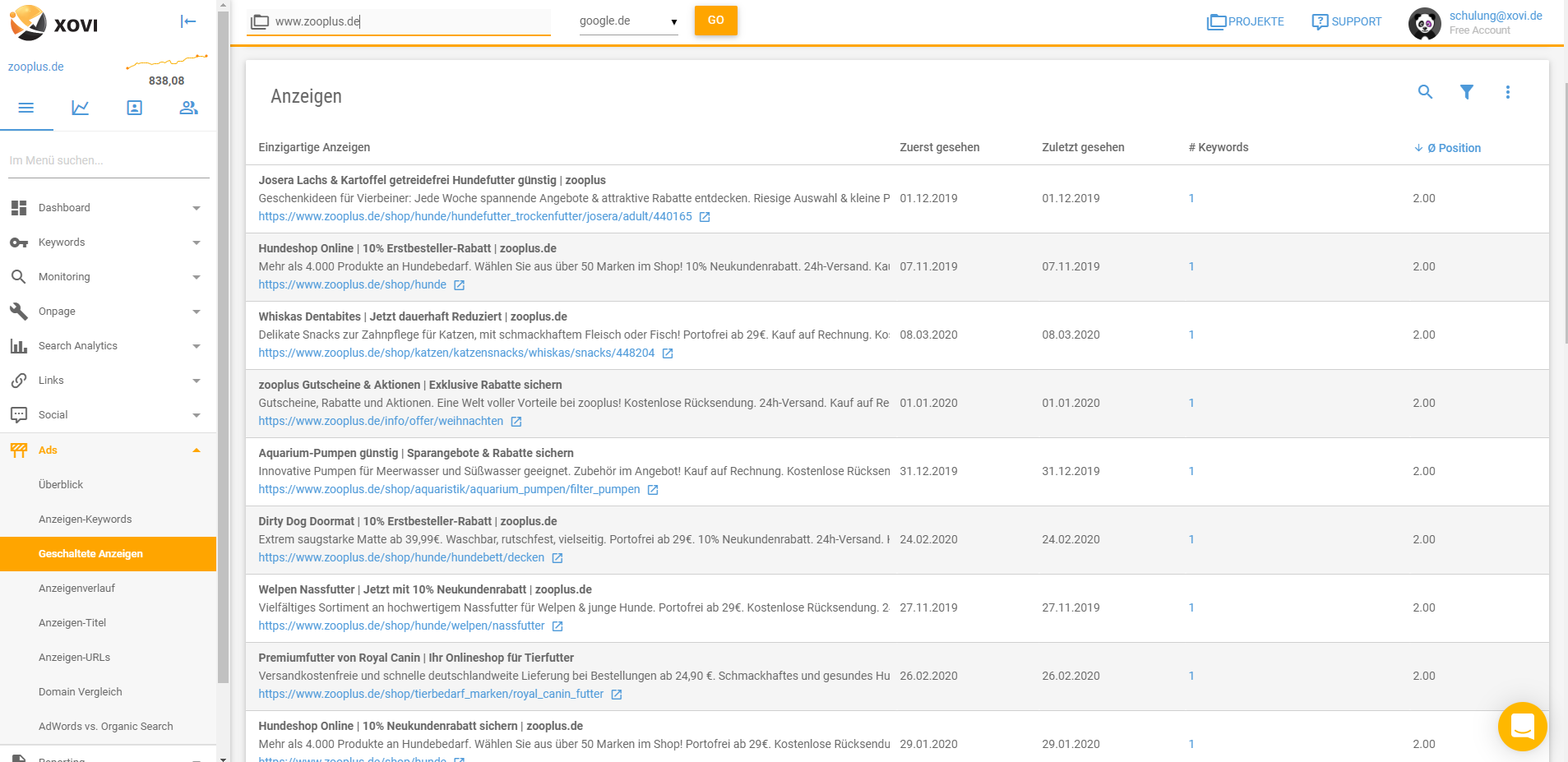Viewport: 1568px width, 762px height.
Task: Sort by Zuletzt gesehen column header
Action: [x=1083, y=147]
